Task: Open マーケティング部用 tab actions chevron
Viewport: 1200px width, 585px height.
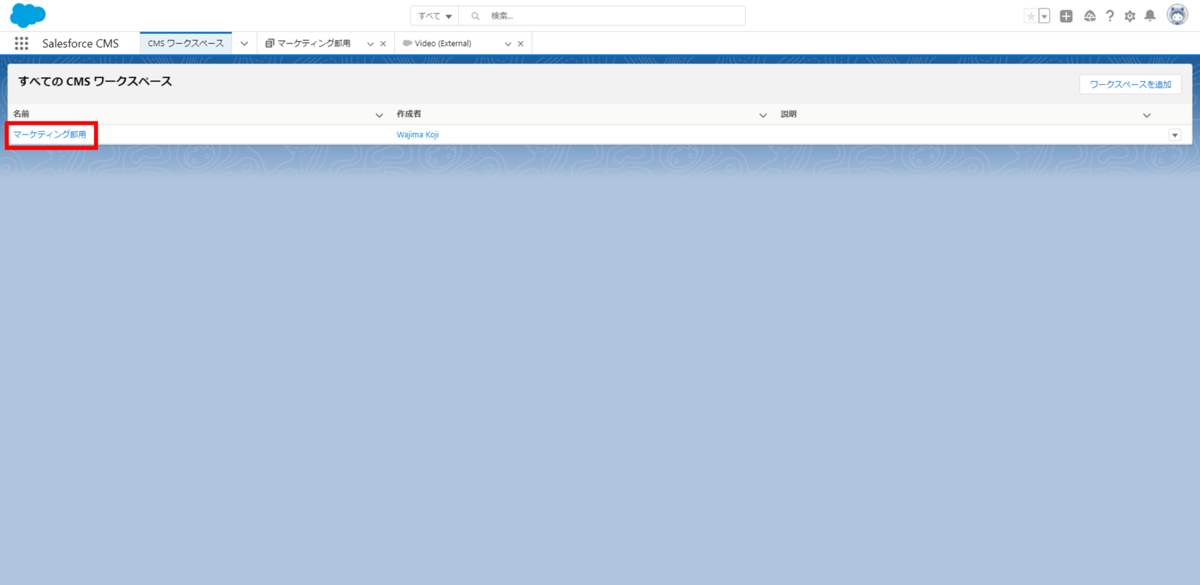Action: (370, 44)
